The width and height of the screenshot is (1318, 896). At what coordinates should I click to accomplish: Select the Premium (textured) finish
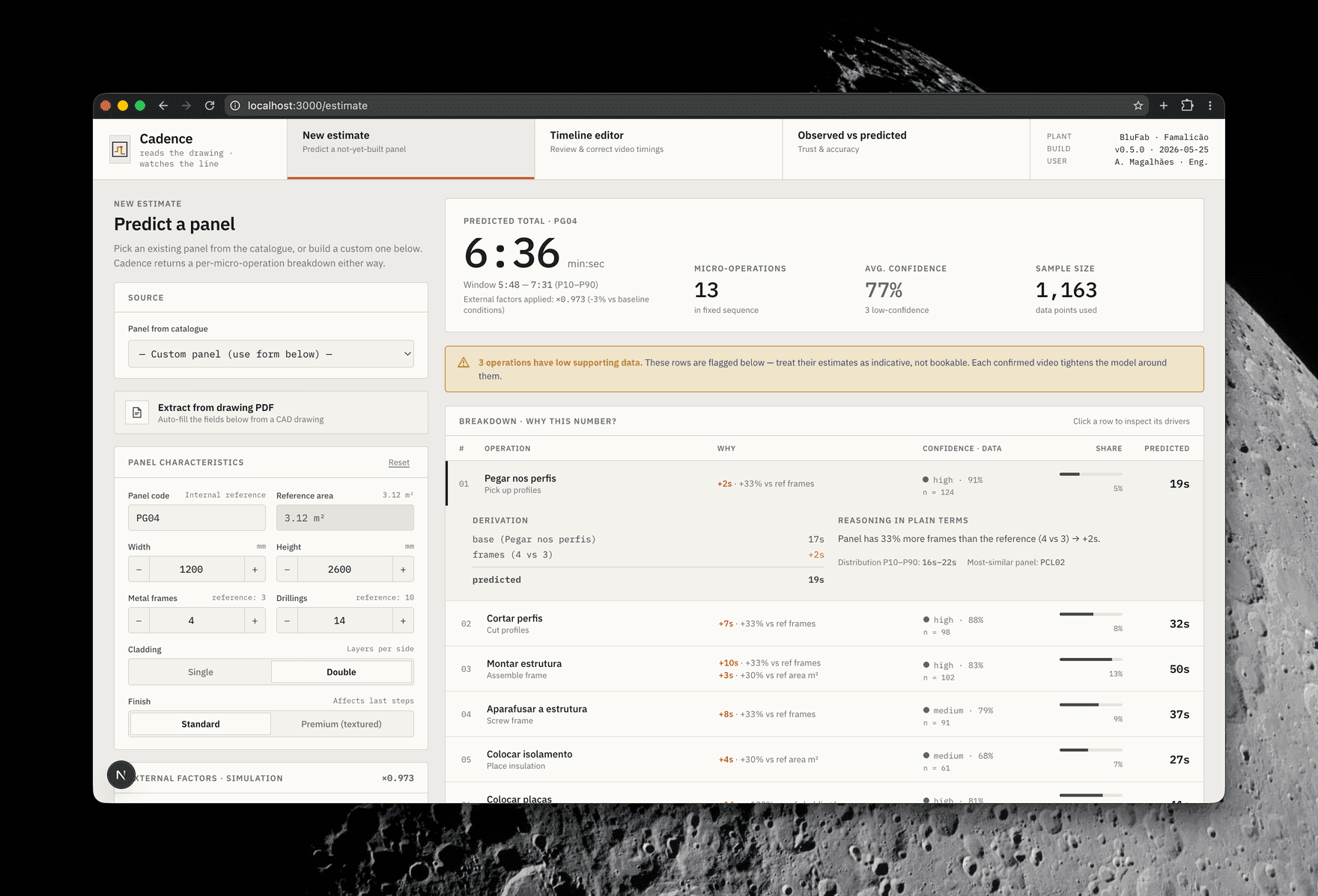341,724
